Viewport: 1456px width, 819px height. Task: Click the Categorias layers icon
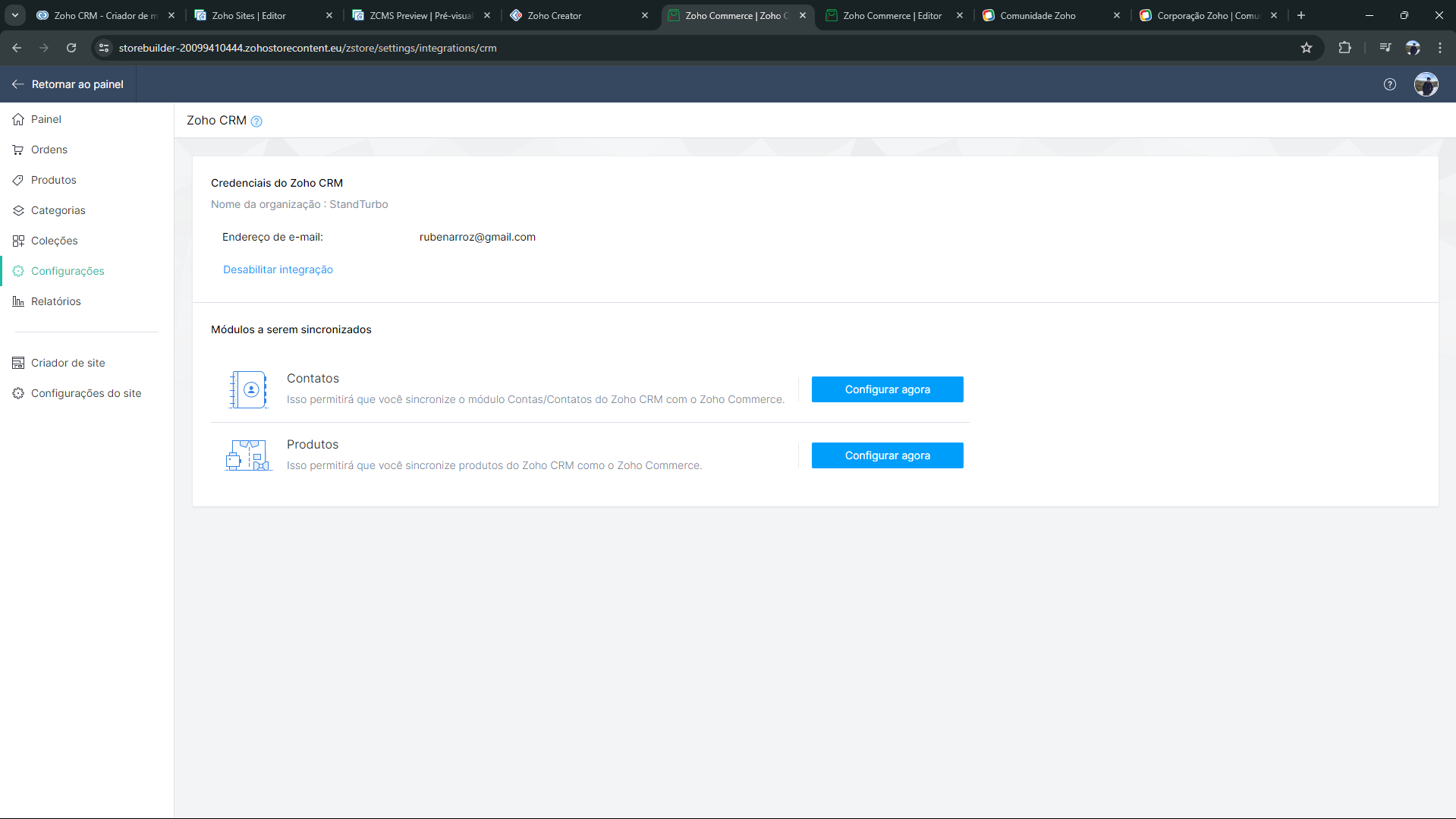(x=18, y=210)
